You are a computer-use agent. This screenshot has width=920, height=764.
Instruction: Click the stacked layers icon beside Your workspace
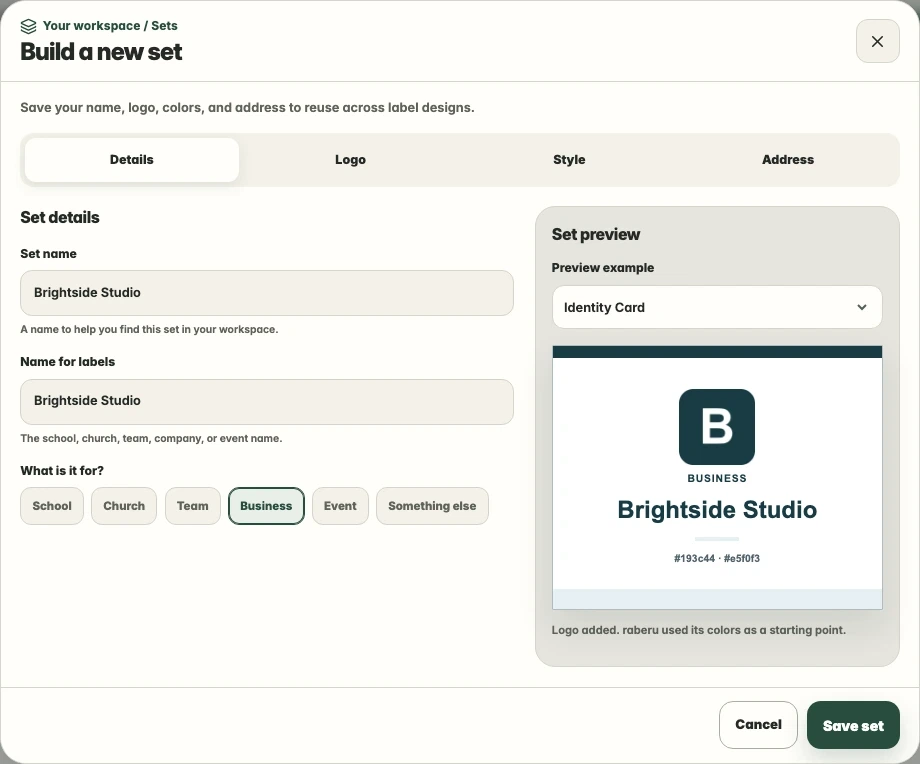pyautogui.click(x=28, y=26)
